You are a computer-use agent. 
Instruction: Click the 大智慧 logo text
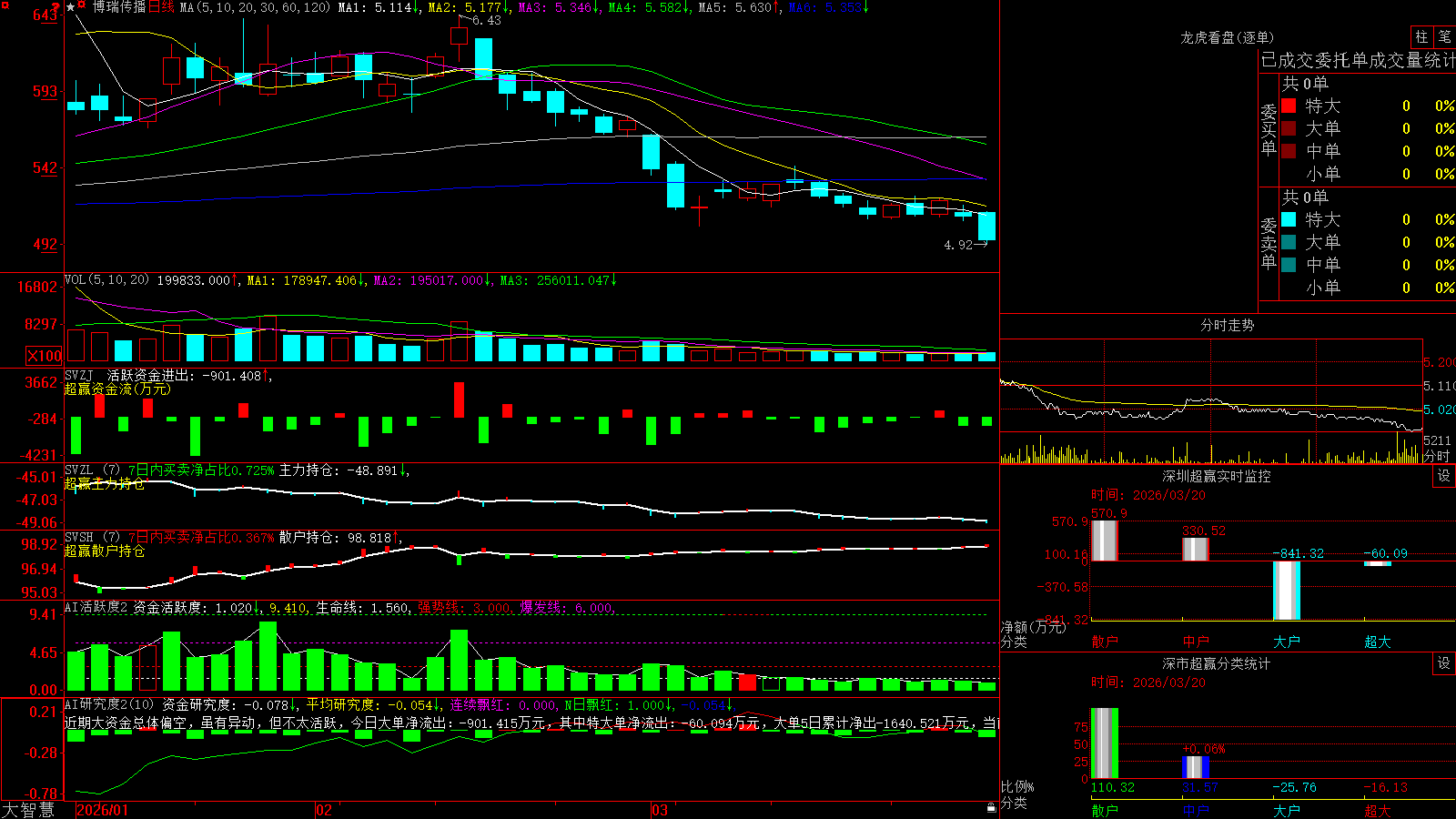coord(28,810)
